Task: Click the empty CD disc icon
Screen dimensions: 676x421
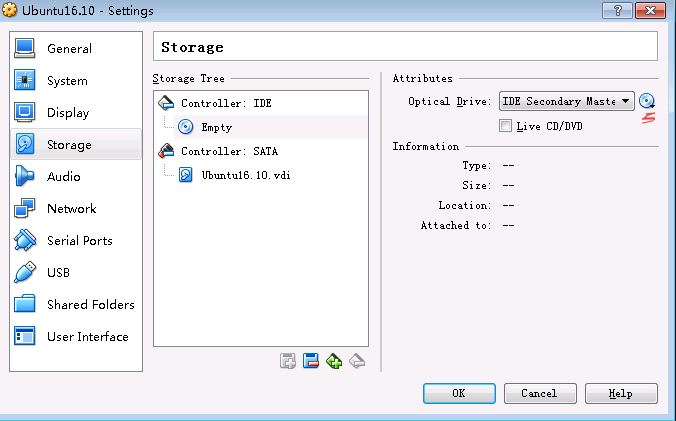Action: 185,127
